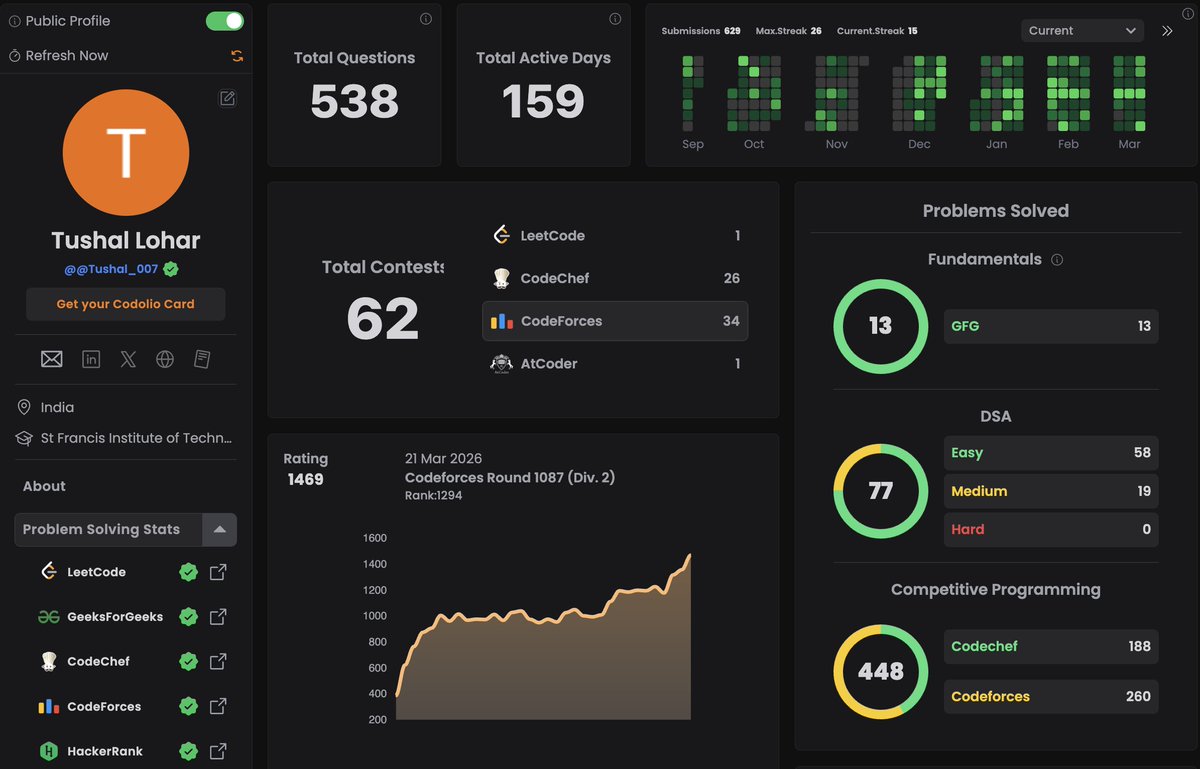Open the email envelope icon
This screenshot has width=1200, height=769.
[51, 359]
